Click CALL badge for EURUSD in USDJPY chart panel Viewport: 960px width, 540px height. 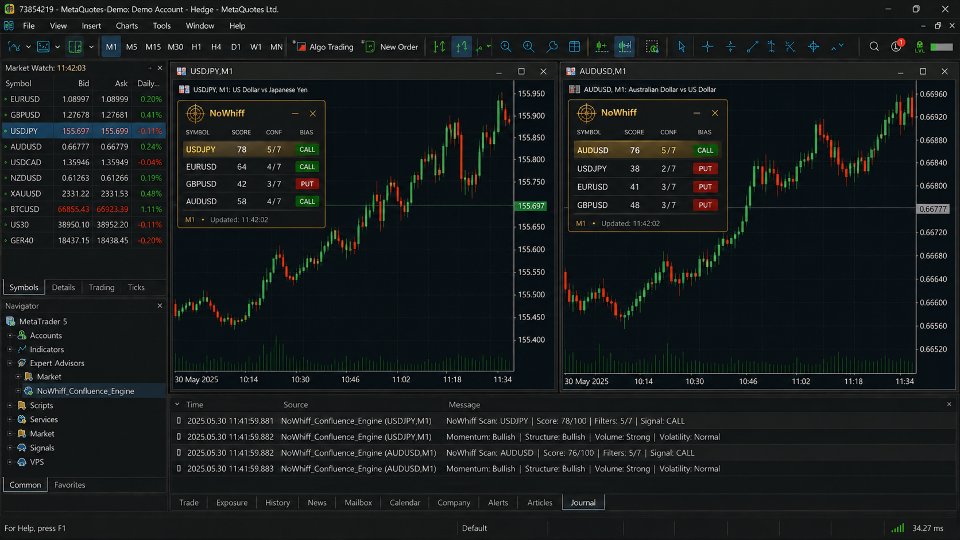tap(307, 167)
